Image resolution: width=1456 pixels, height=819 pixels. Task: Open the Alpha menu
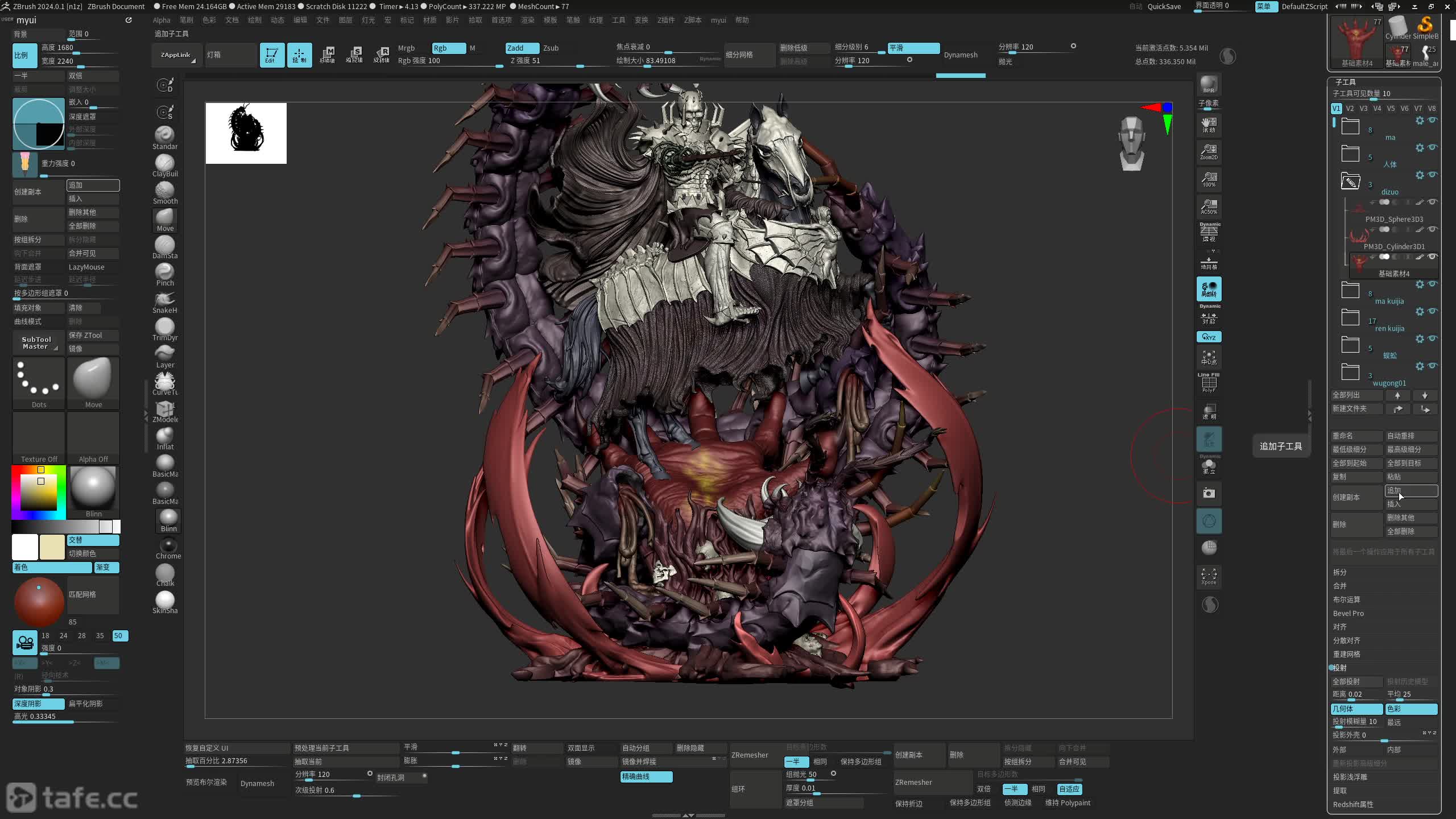tap(162, 20)
